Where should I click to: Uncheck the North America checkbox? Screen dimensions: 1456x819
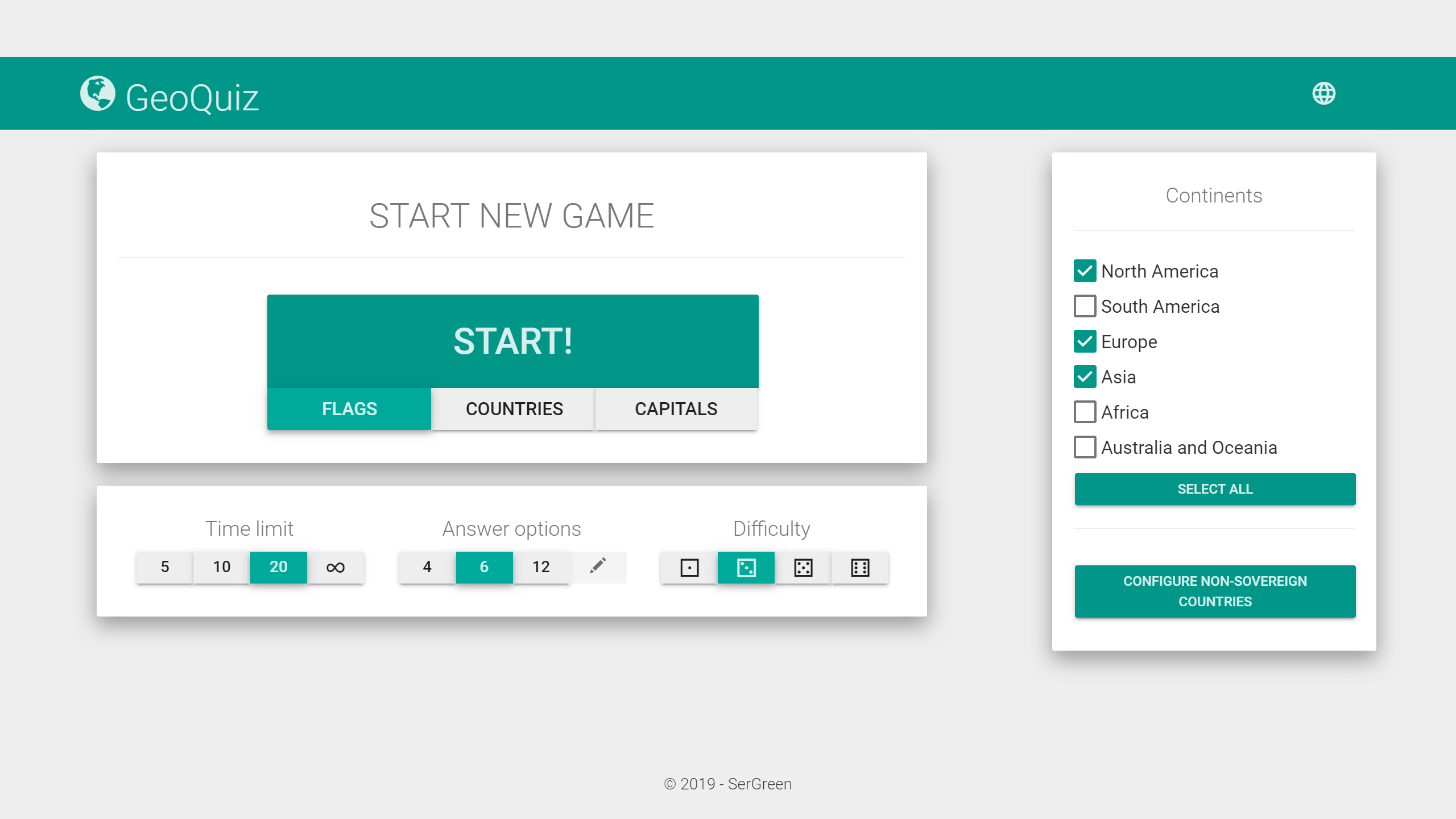(1085, 271)
